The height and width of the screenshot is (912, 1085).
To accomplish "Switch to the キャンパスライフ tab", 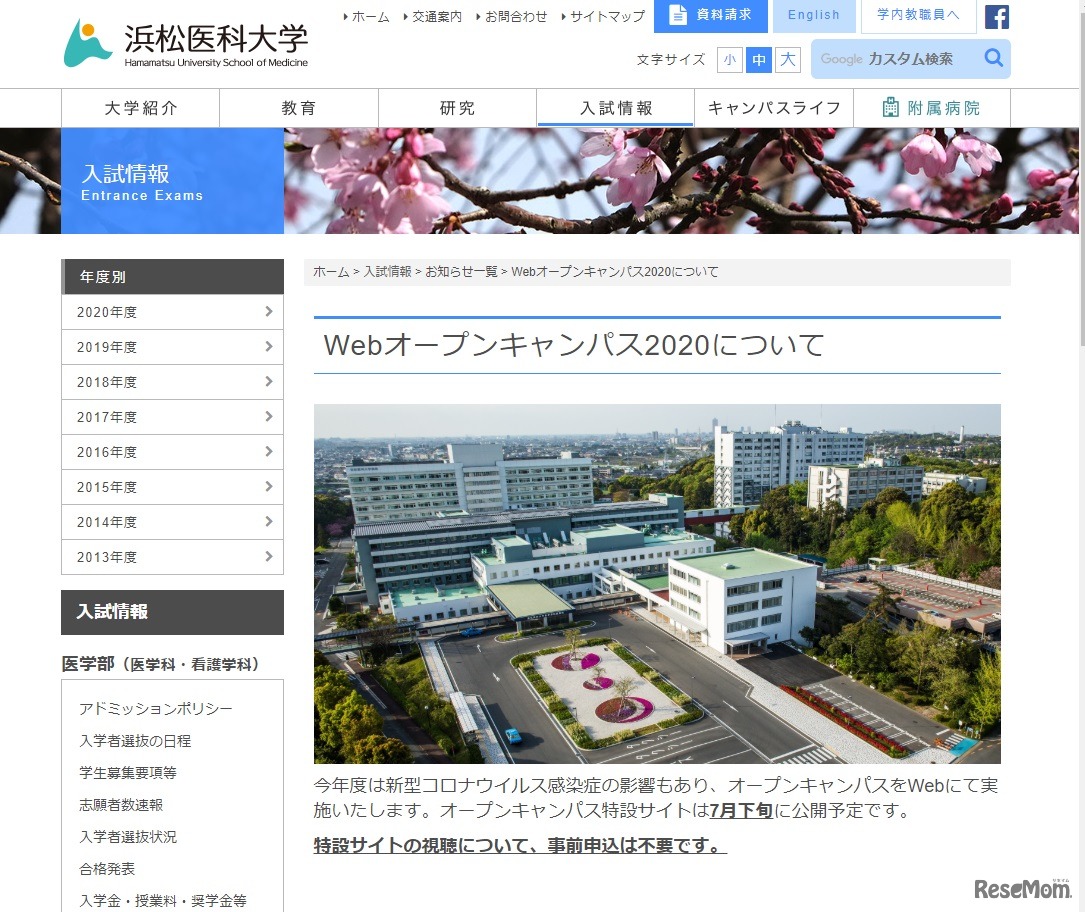I will point(774,107).
